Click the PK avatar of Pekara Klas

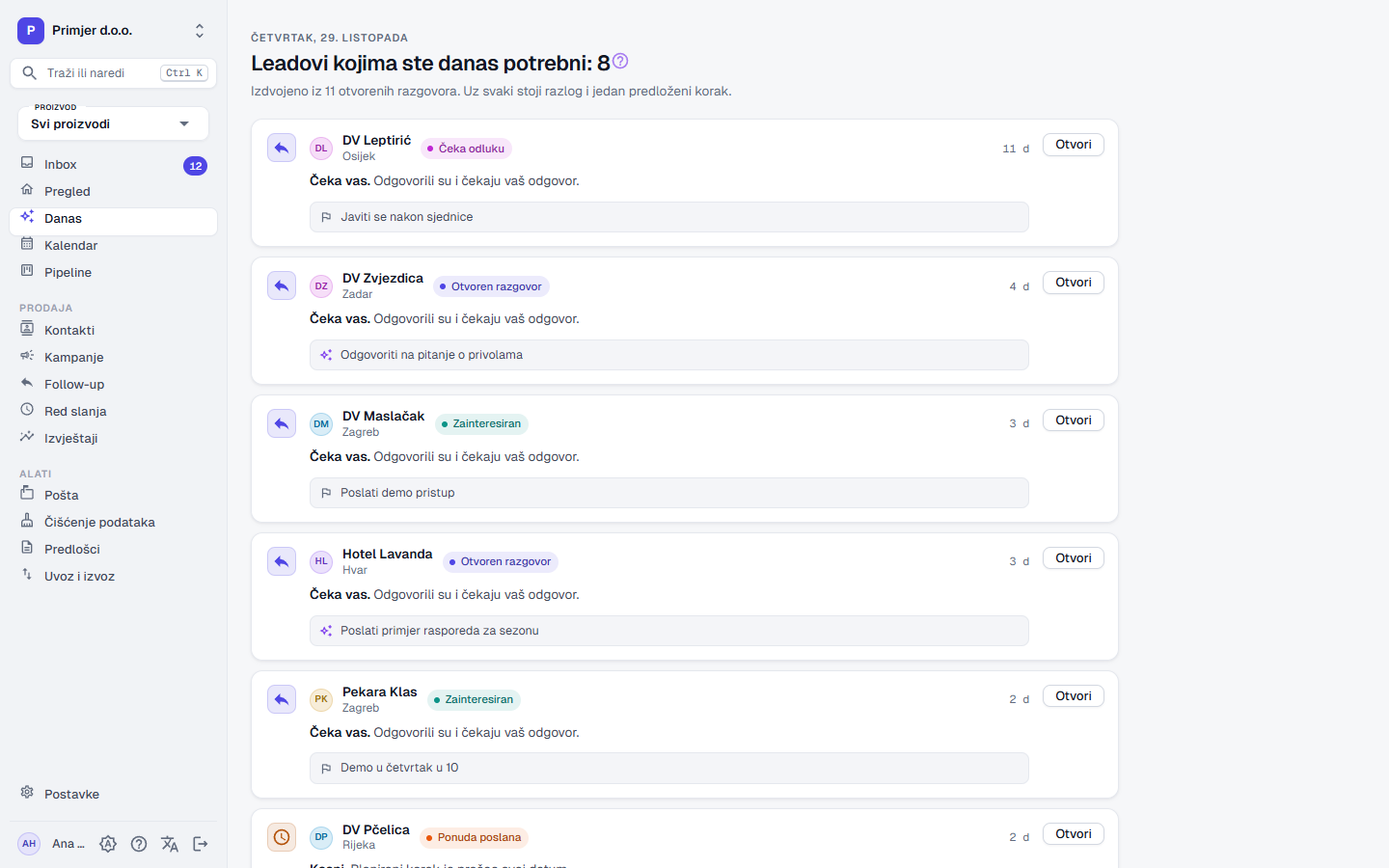[x=321, y=700]
